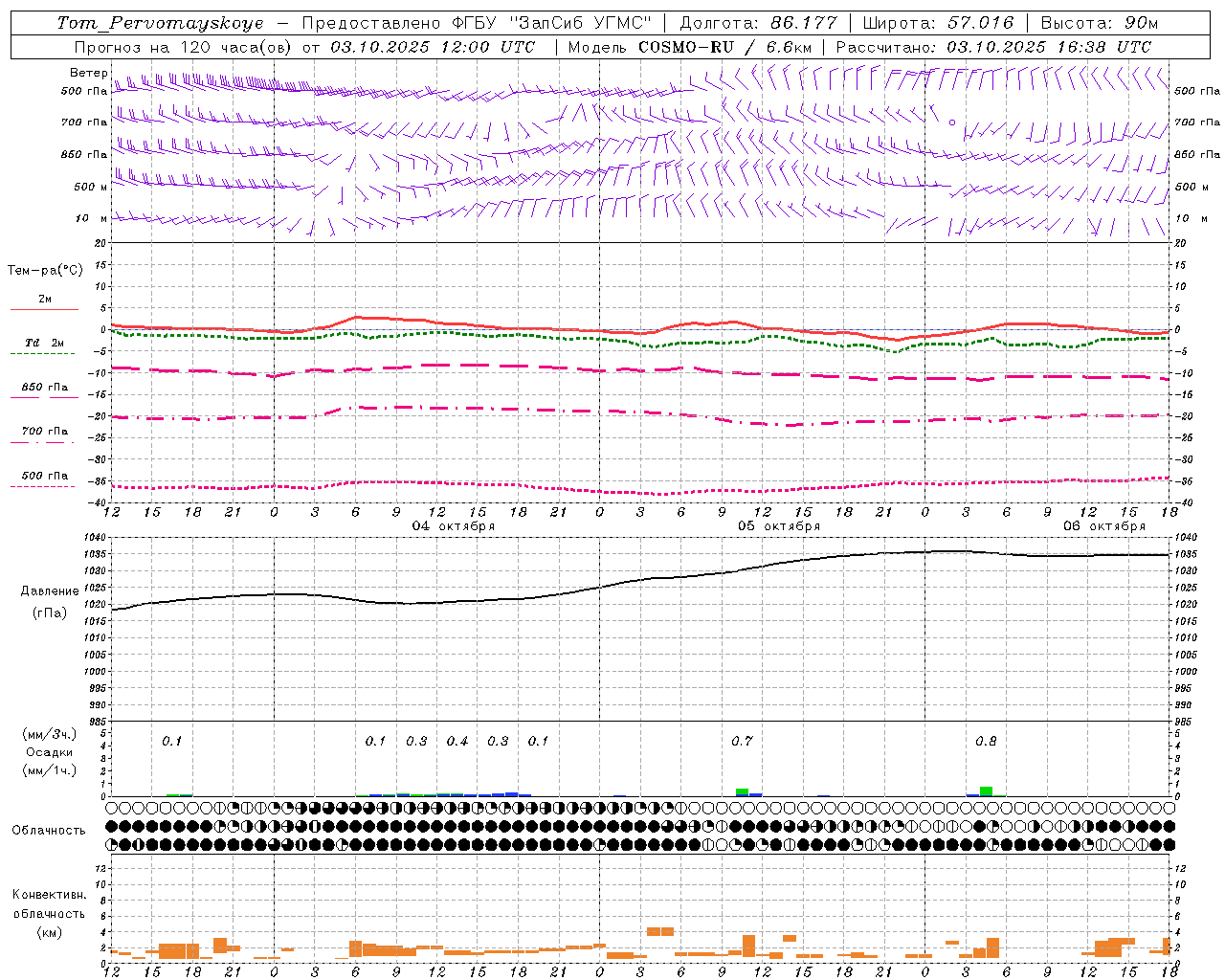The width and height of the screenshot is (1225, 980).
Task: Select the forecast start 03.10.2025 12:00 UTC
Action: pos(433,47)
